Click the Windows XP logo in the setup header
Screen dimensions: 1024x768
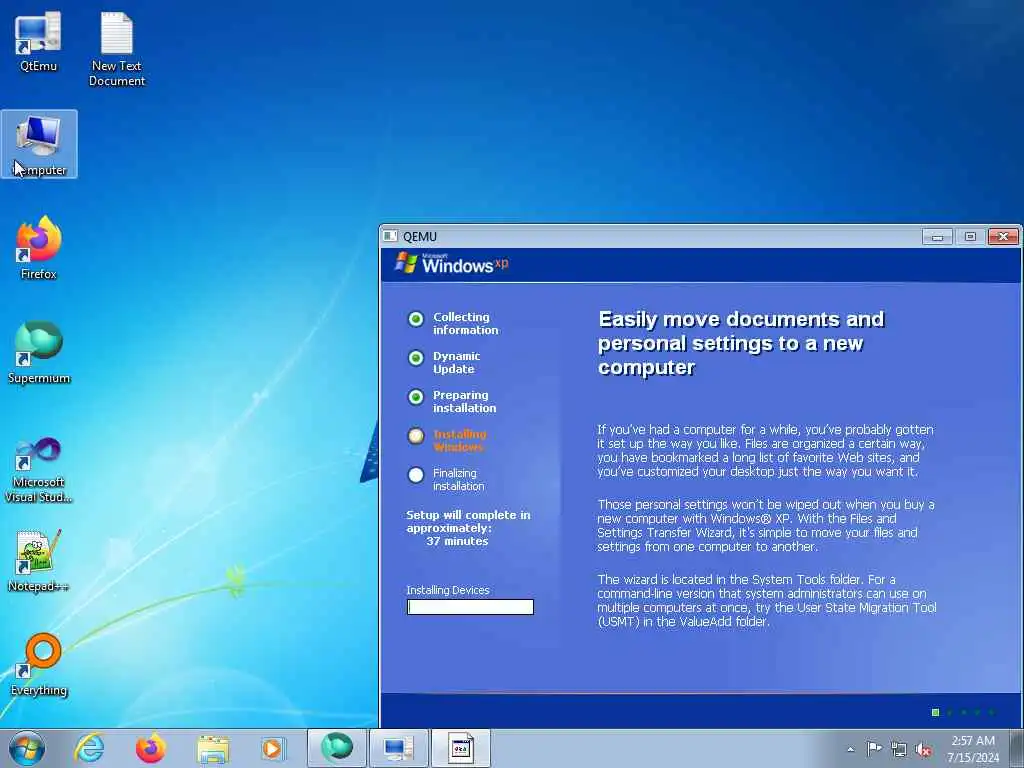[x=451, y=264]
